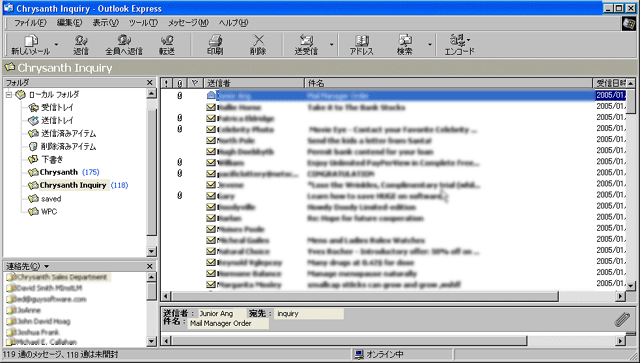Open the メッセージ(M) menu
This screenshot has height=363, width=640.
click(188, 23)
